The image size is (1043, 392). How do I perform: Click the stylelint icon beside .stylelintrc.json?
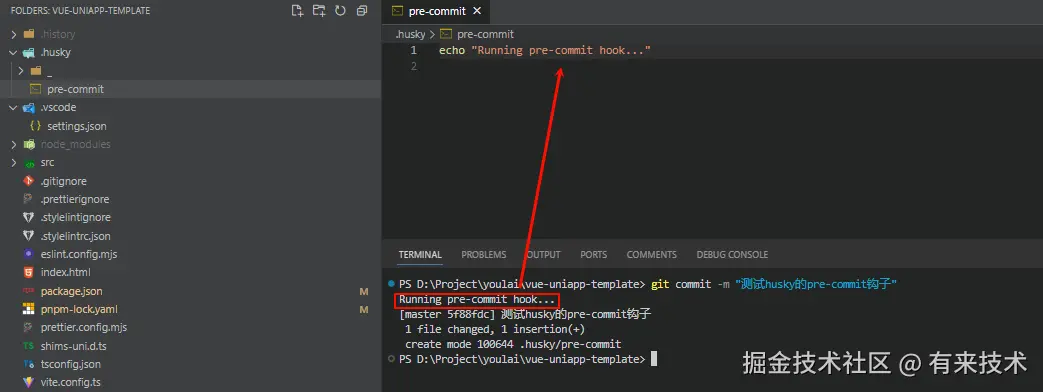28,236
